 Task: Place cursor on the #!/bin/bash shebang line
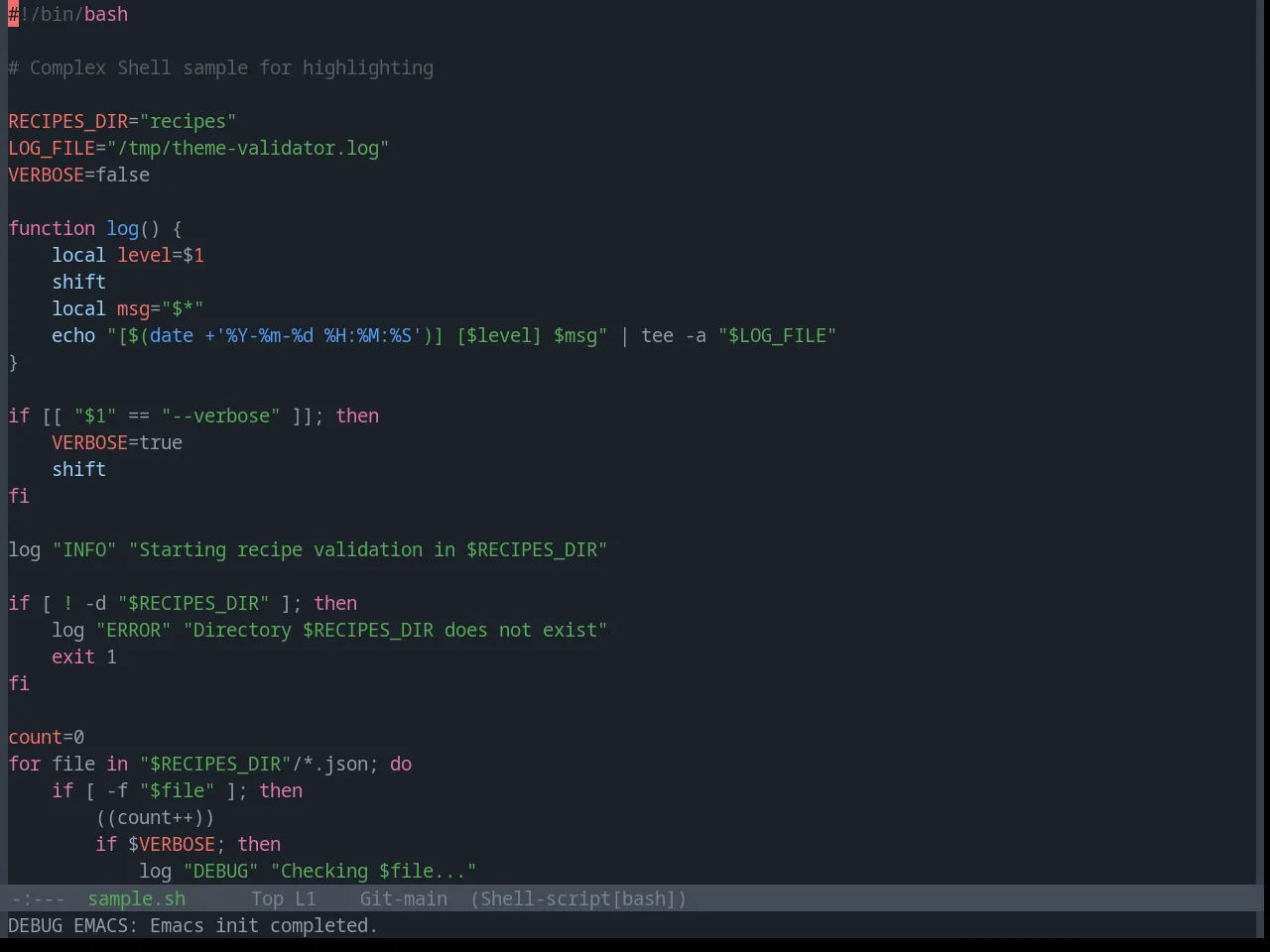coord(68,15)
